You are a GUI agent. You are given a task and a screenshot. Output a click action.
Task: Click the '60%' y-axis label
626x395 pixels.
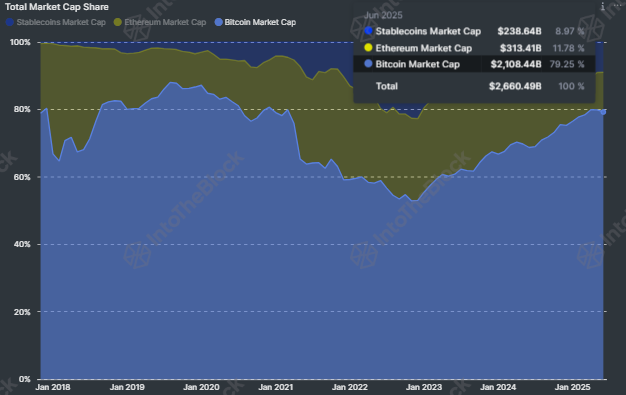click(22, 177)
